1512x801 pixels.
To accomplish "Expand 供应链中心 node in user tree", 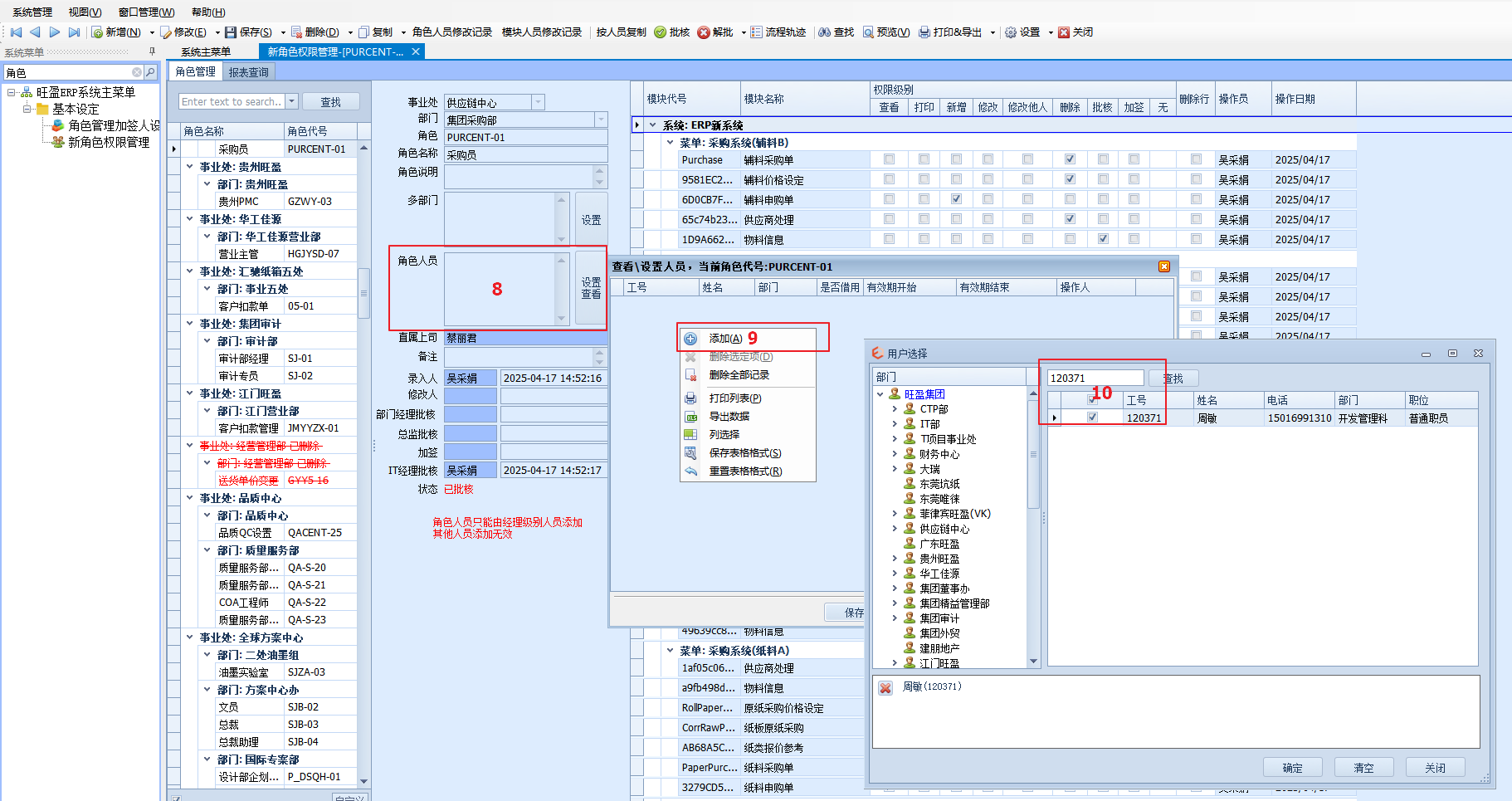I will (895, 529).
